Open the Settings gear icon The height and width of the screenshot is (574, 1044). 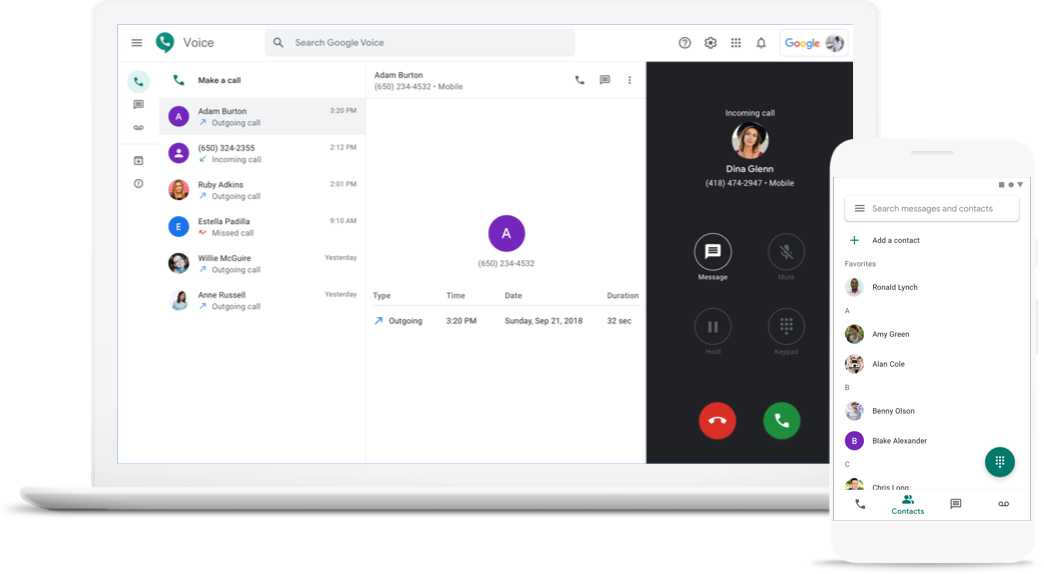pos(710,43)
